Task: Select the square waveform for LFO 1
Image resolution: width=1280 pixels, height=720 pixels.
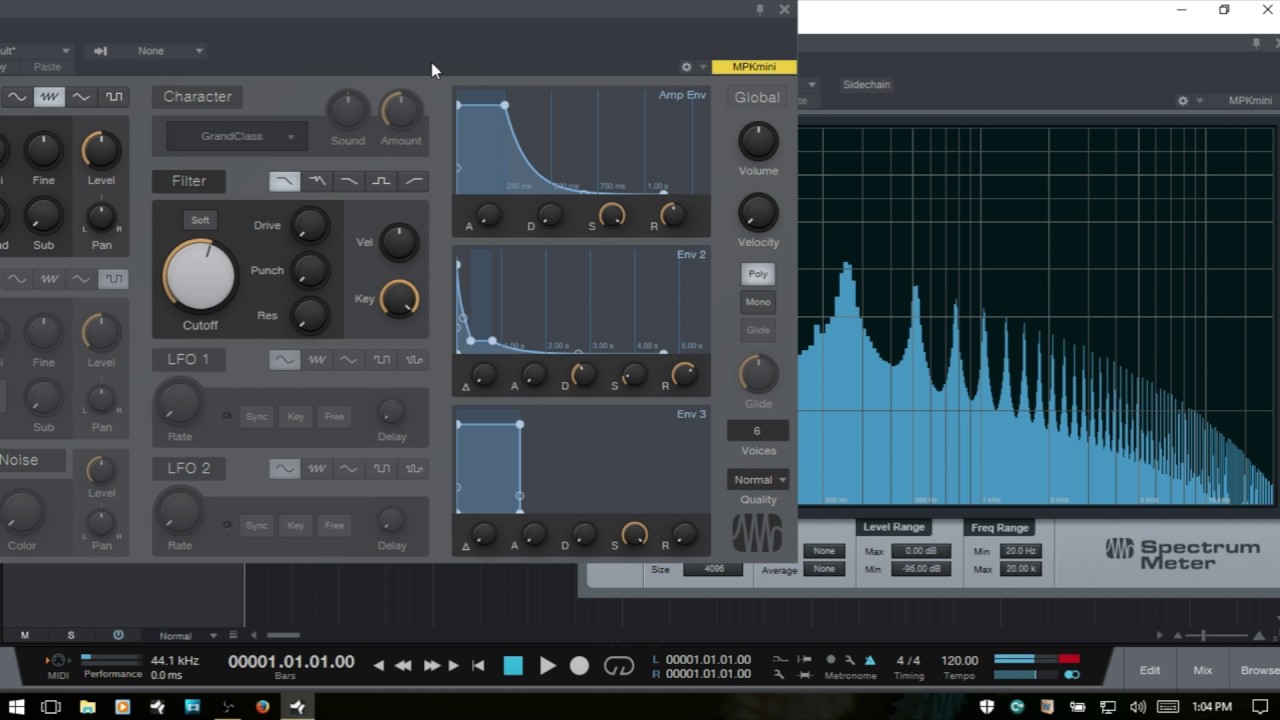Action: tap(381, 360)
